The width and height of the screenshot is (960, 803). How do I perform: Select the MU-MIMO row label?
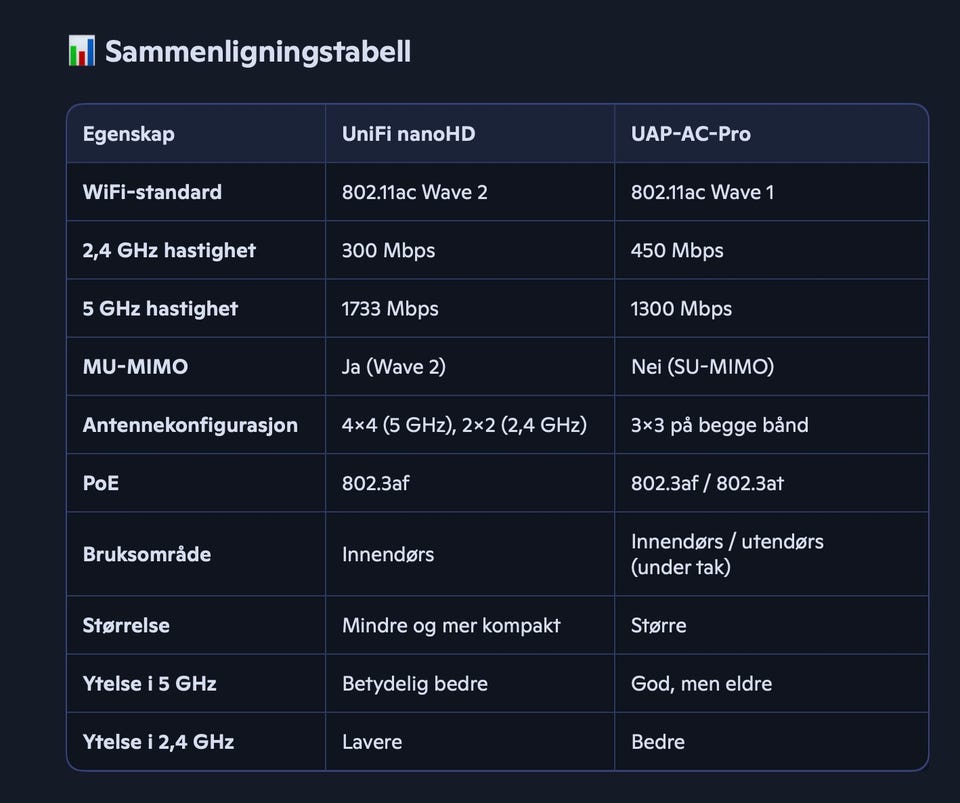pyautogui.click(x=135, y=367)
